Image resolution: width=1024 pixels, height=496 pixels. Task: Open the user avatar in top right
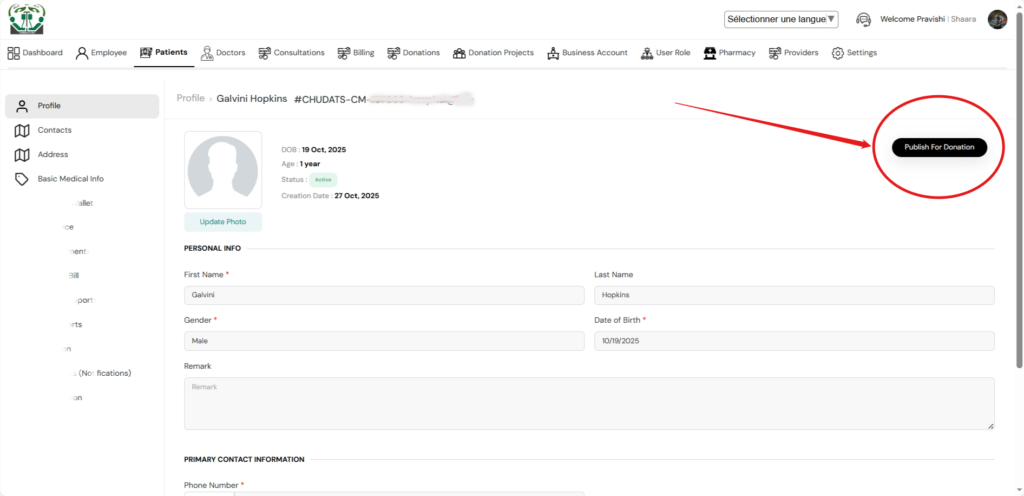(x=997, y=19)
